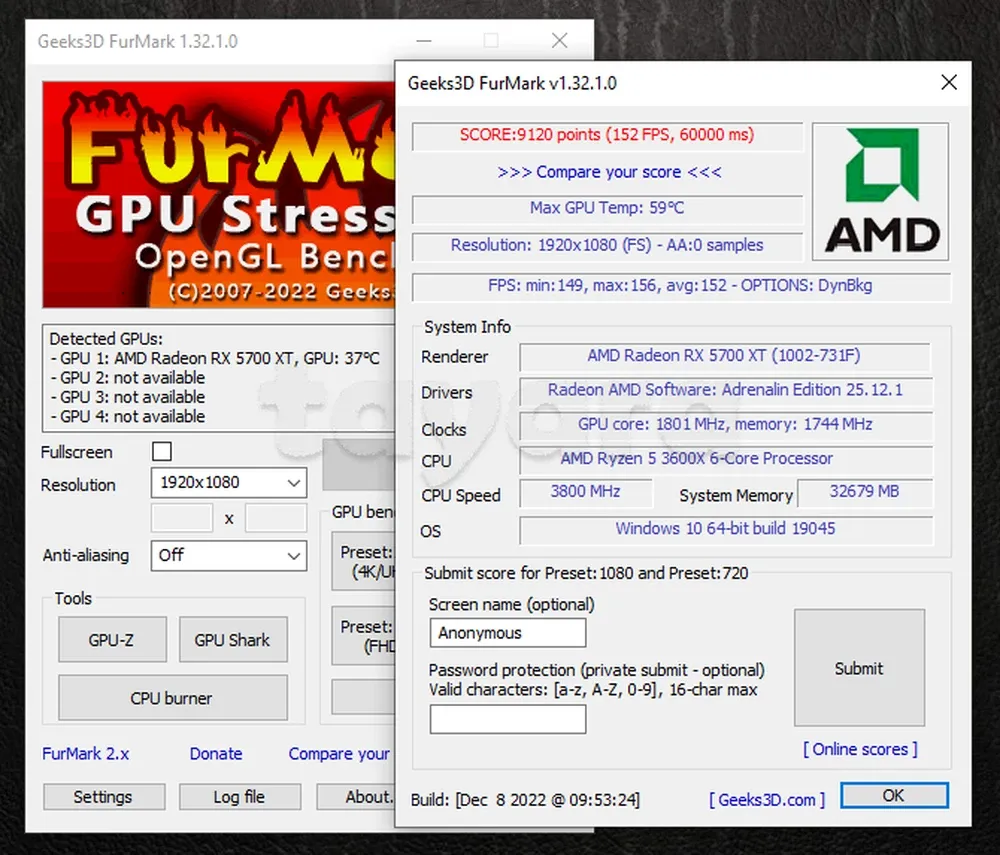
Task: Close the main FurMark window
Action: (559, 41)
